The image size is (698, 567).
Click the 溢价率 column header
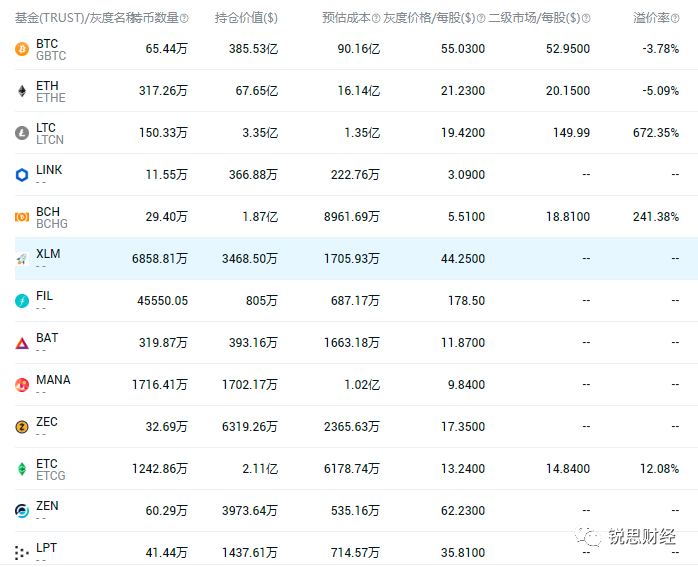[652, 18]
